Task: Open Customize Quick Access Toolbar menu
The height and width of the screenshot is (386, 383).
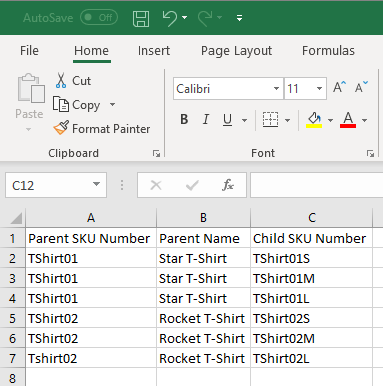Action: coord(239,18)
